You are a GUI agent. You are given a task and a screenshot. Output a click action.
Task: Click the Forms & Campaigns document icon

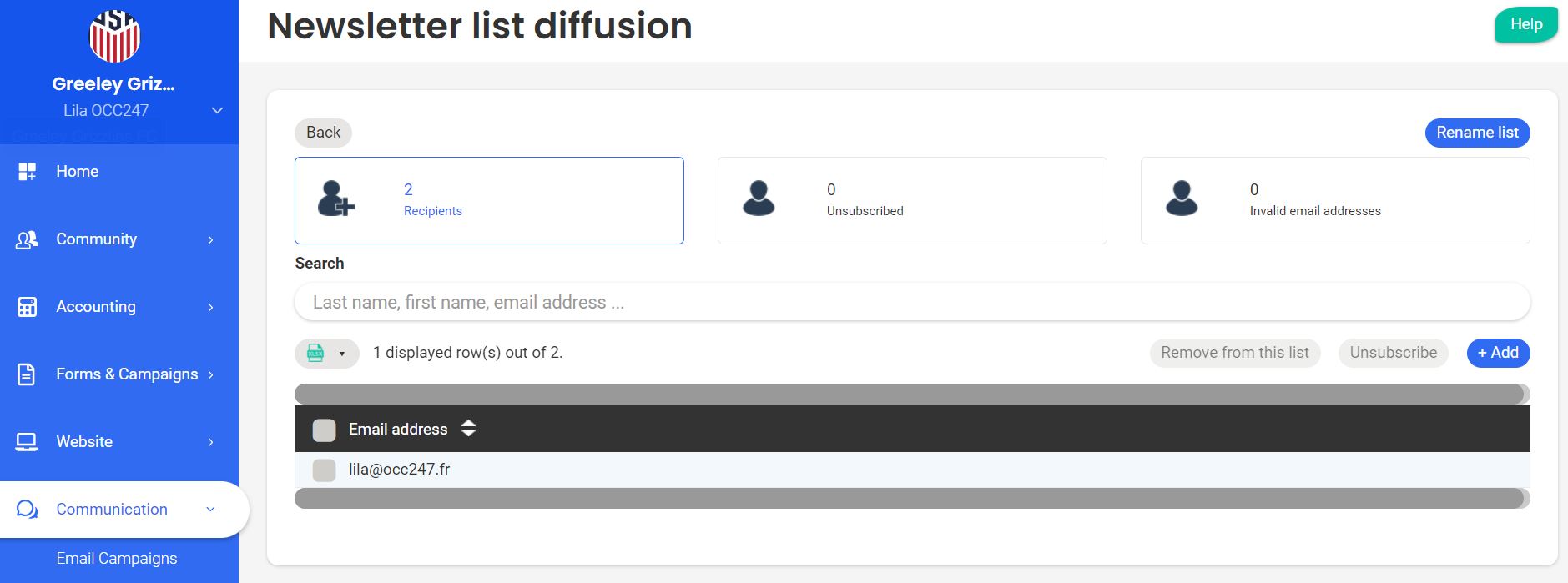coord(27,374)
